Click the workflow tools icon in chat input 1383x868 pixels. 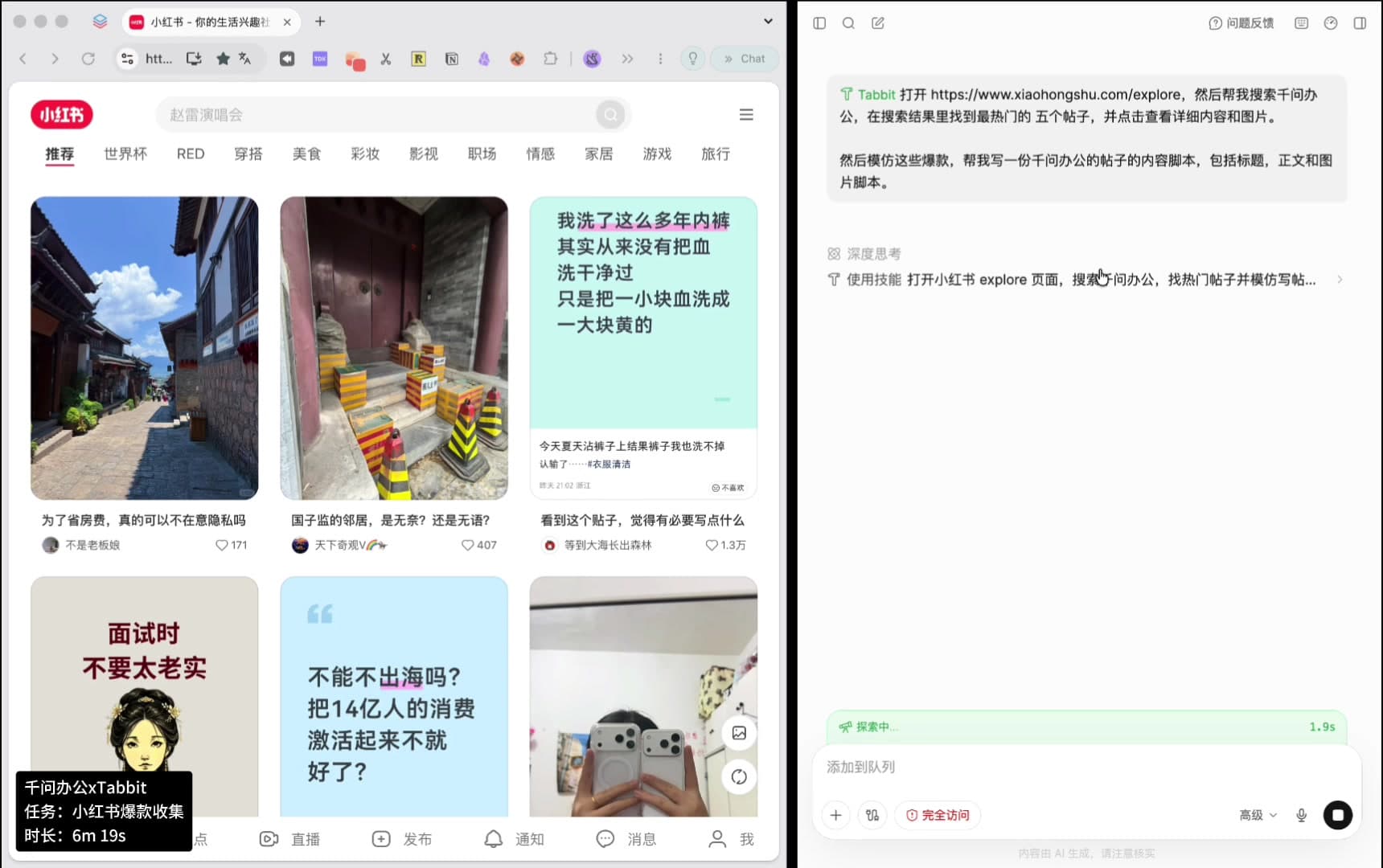pos(872,815)
